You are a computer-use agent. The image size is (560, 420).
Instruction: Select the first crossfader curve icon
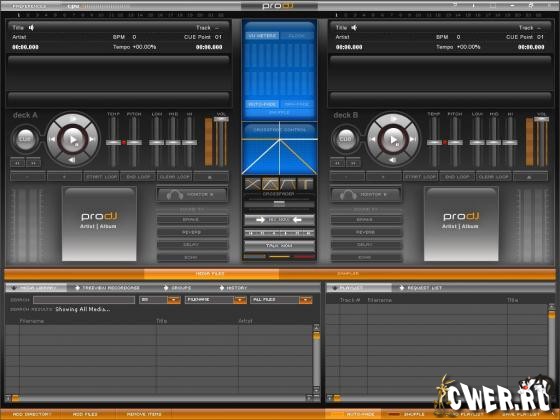tap(253, 184)
